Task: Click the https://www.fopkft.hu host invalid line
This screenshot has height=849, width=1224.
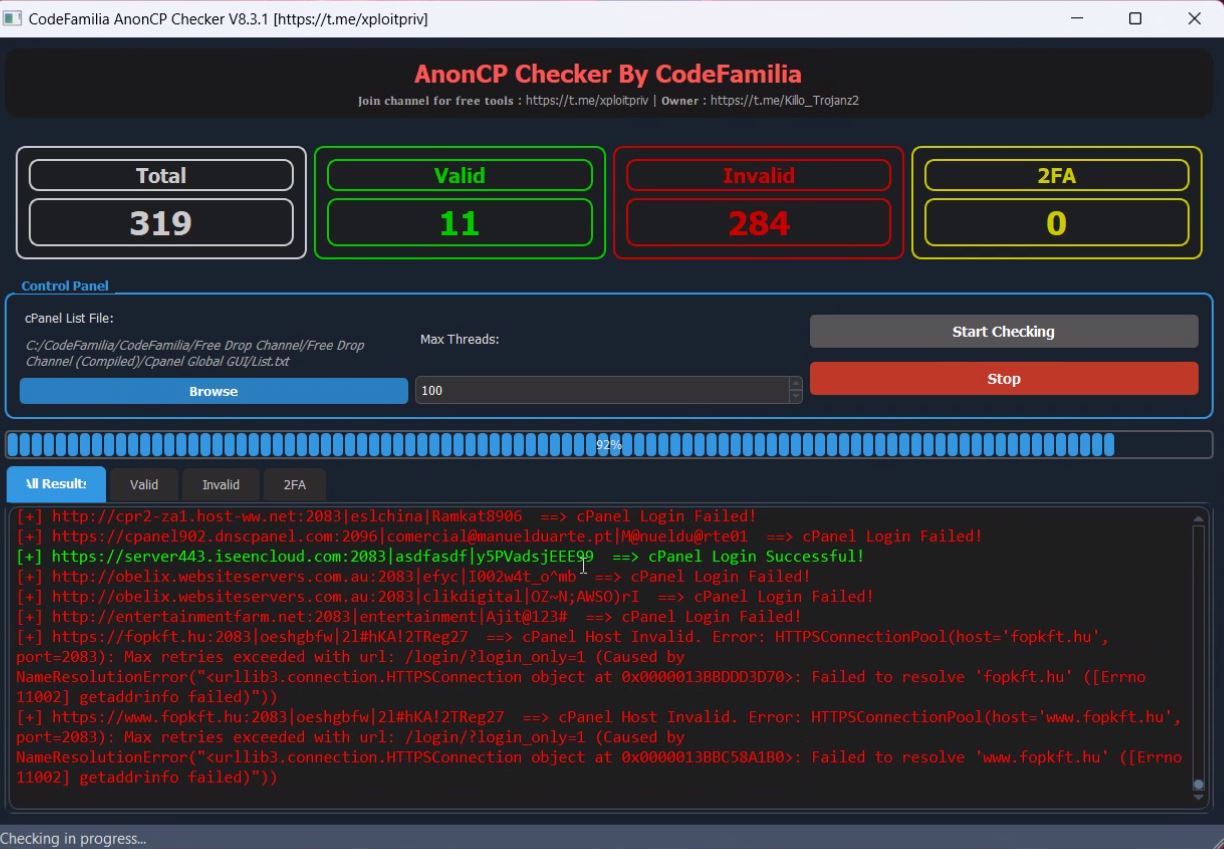Action: (599, 746)
